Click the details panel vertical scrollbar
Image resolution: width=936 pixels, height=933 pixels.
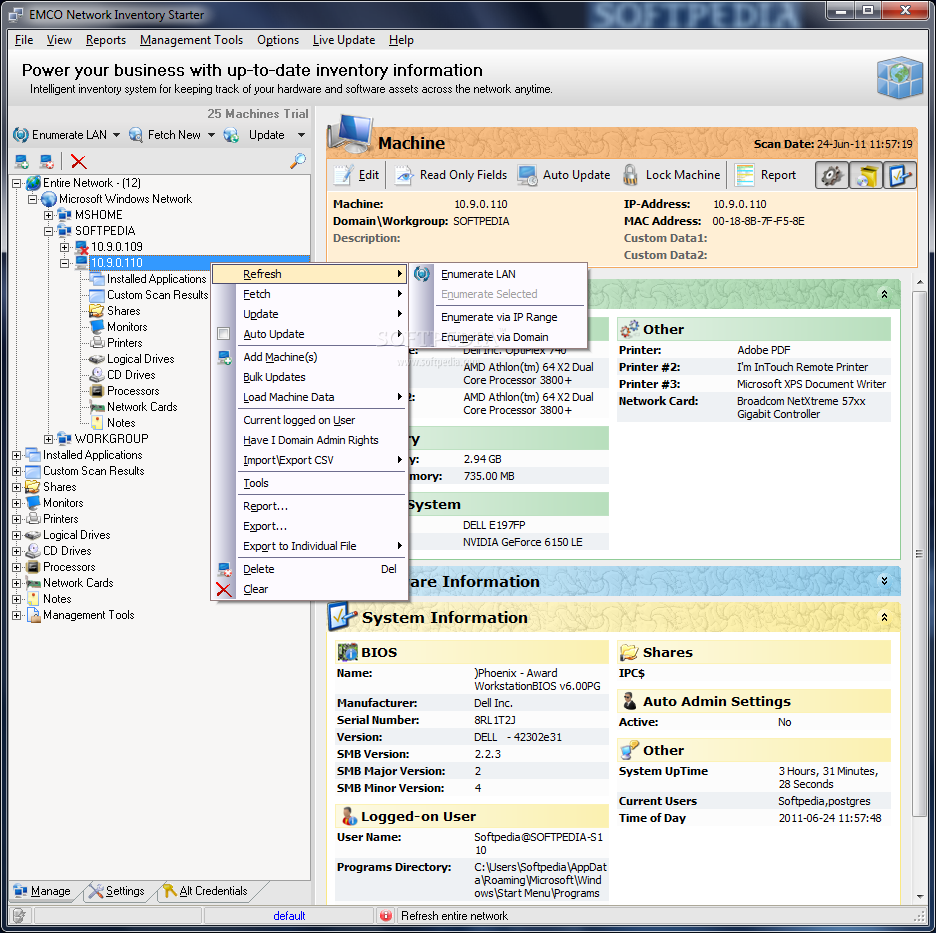pos(919,553)
